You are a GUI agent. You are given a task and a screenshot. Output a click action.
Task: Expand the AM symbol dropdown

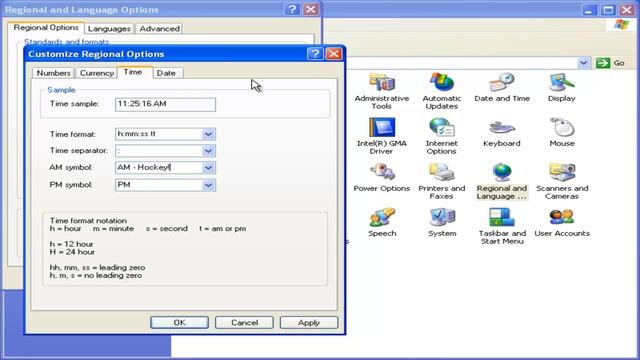point(208,168)
